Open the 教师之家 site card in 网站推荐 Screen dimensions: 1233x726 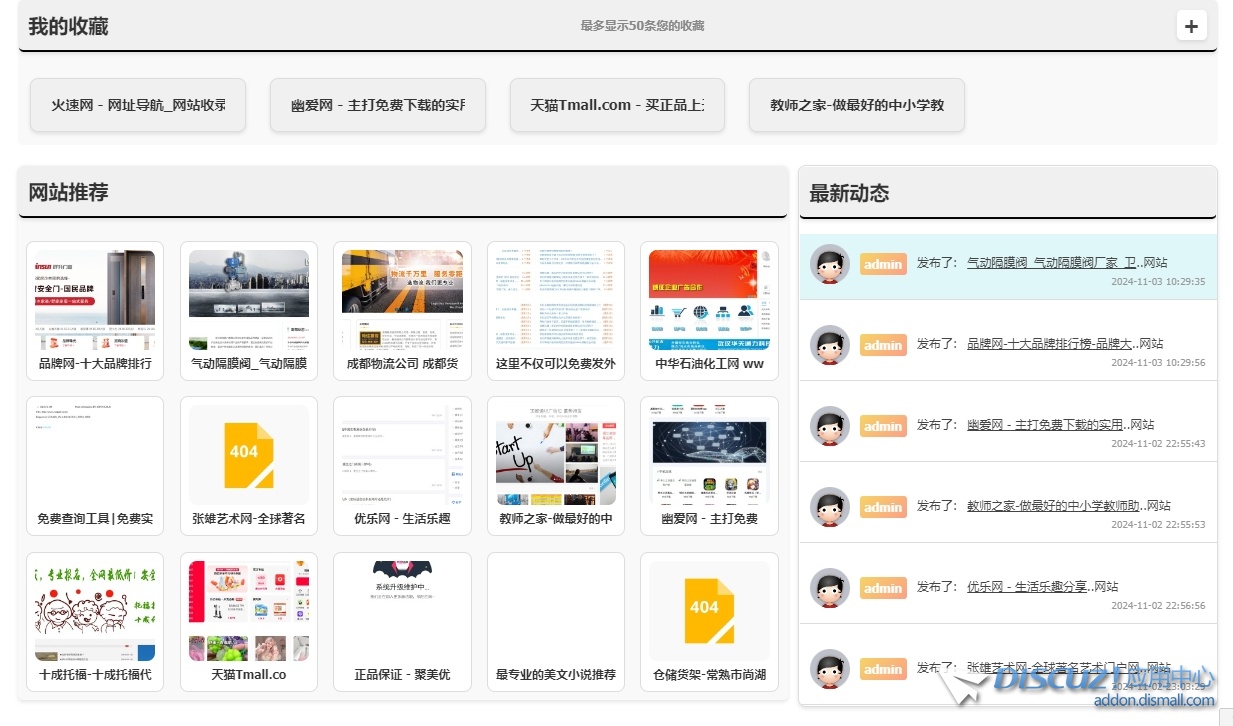point(556,467)
